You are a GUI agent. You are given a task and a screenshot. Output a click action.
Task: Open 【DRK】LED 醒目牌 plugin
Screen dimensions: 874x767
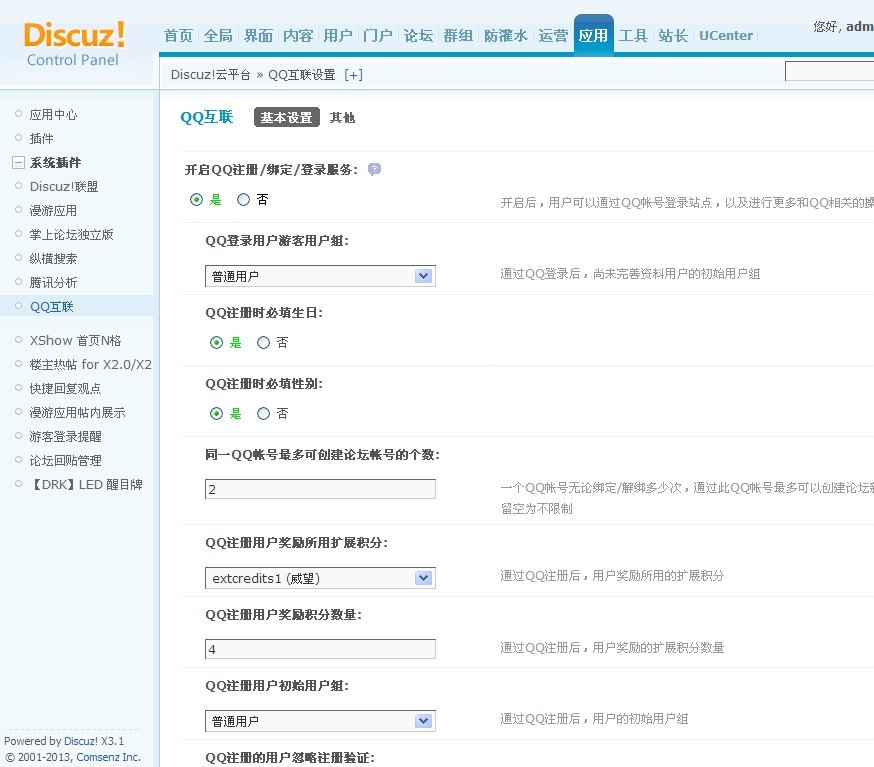[x=86, y=484]
